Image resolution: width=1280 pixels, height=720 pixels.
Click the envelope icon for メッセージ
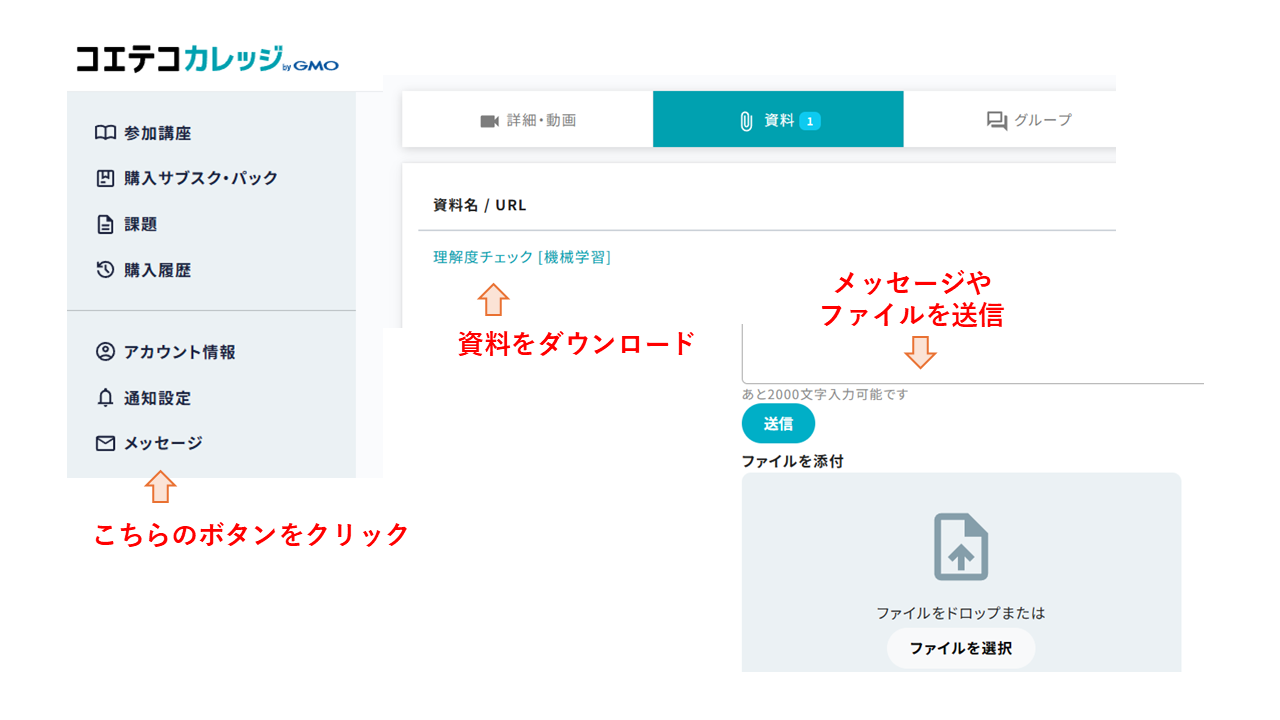(105, 443)
